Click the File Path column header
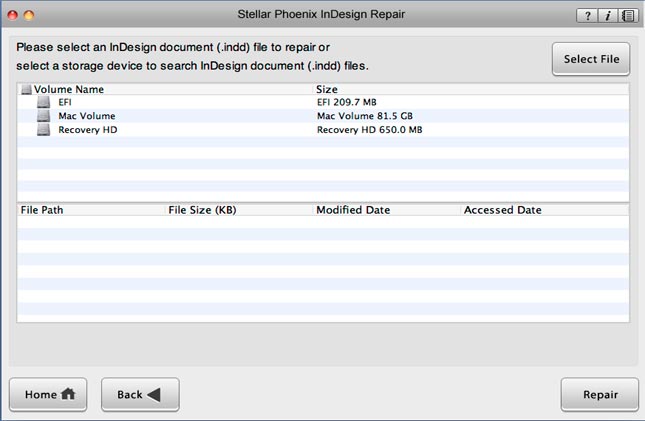This screenshot has height=421, width=645. click(x=42, y=210)
